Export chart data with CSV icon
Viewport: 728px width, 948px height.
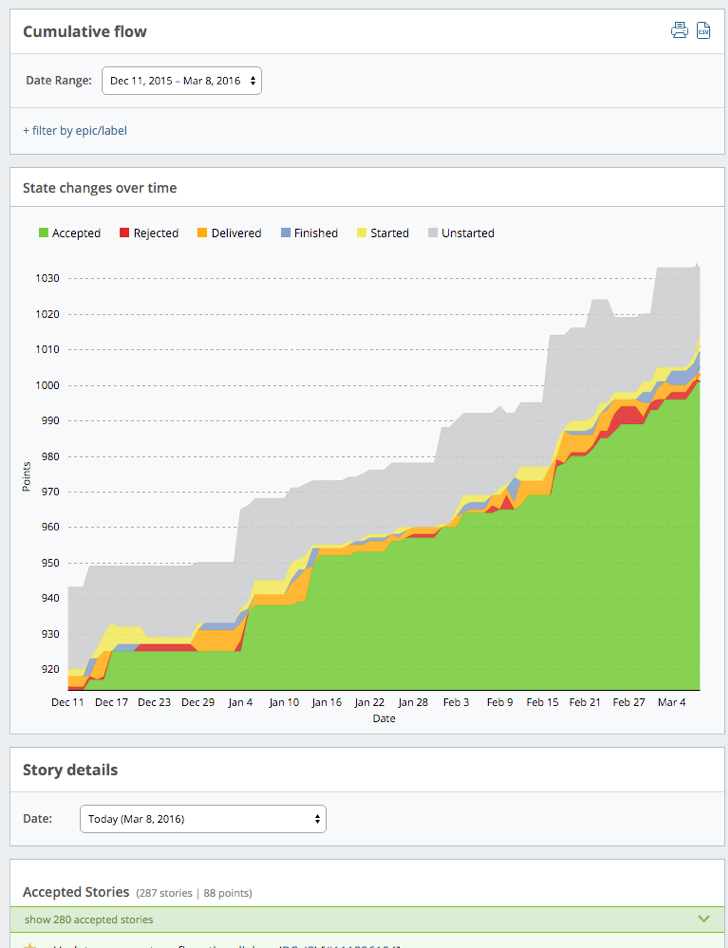coord(703,30)
